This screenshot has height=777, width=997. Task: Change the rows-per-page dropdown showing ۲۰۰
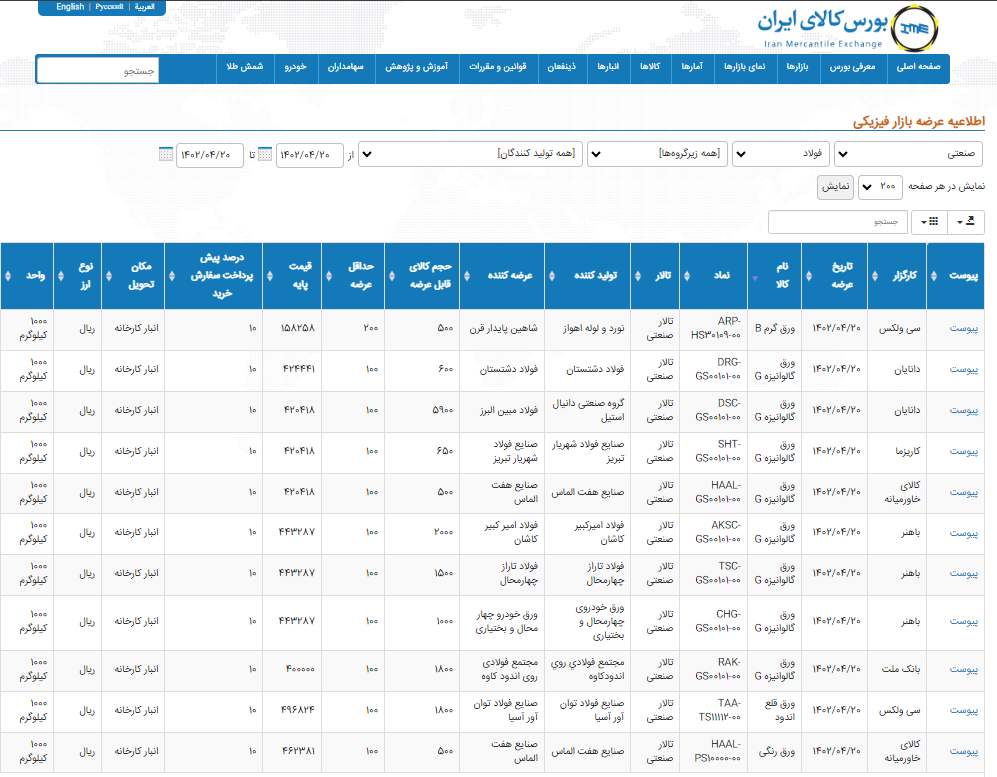pos(880,187)
